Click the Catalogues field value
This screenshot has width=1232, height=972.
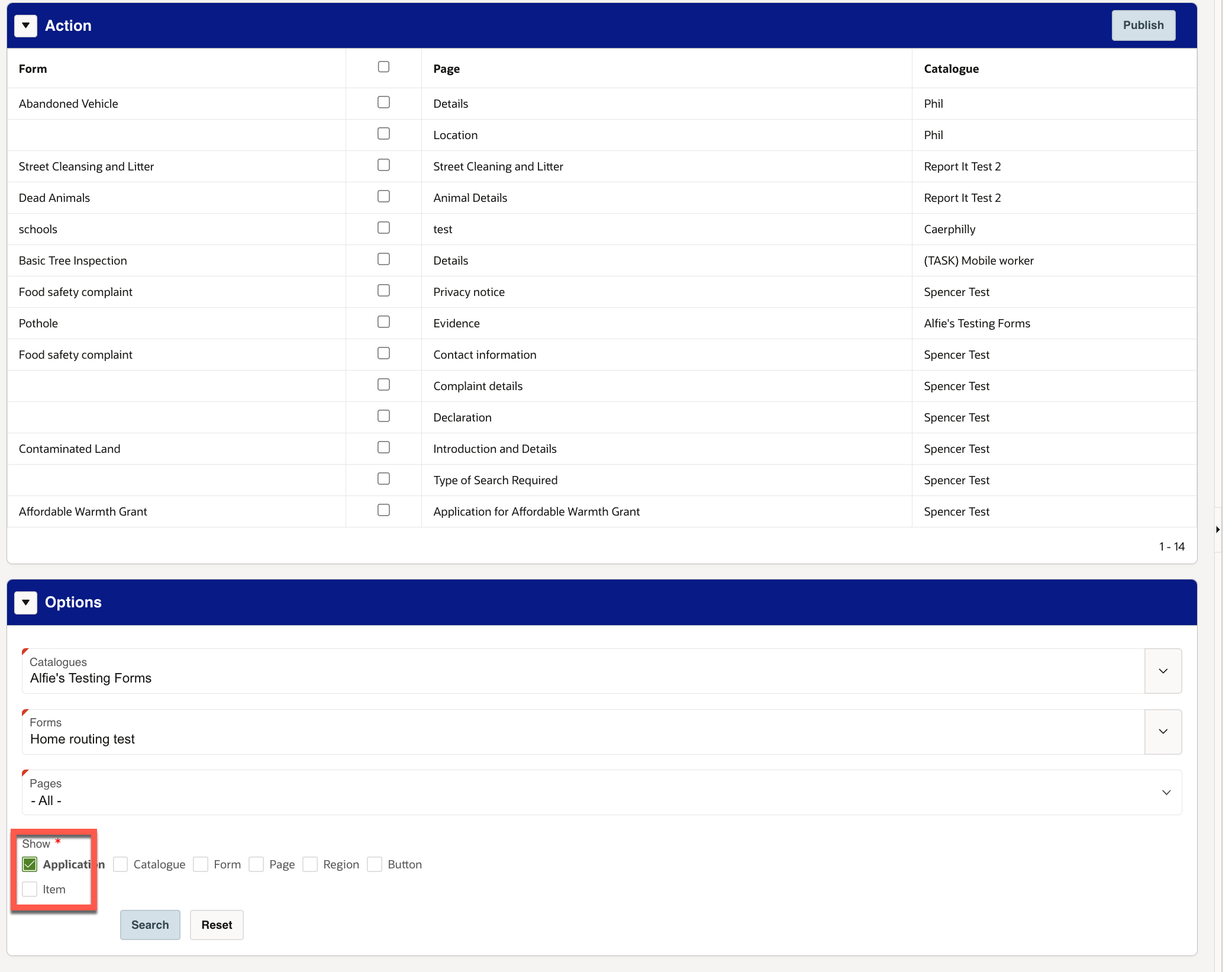(91, 678)
